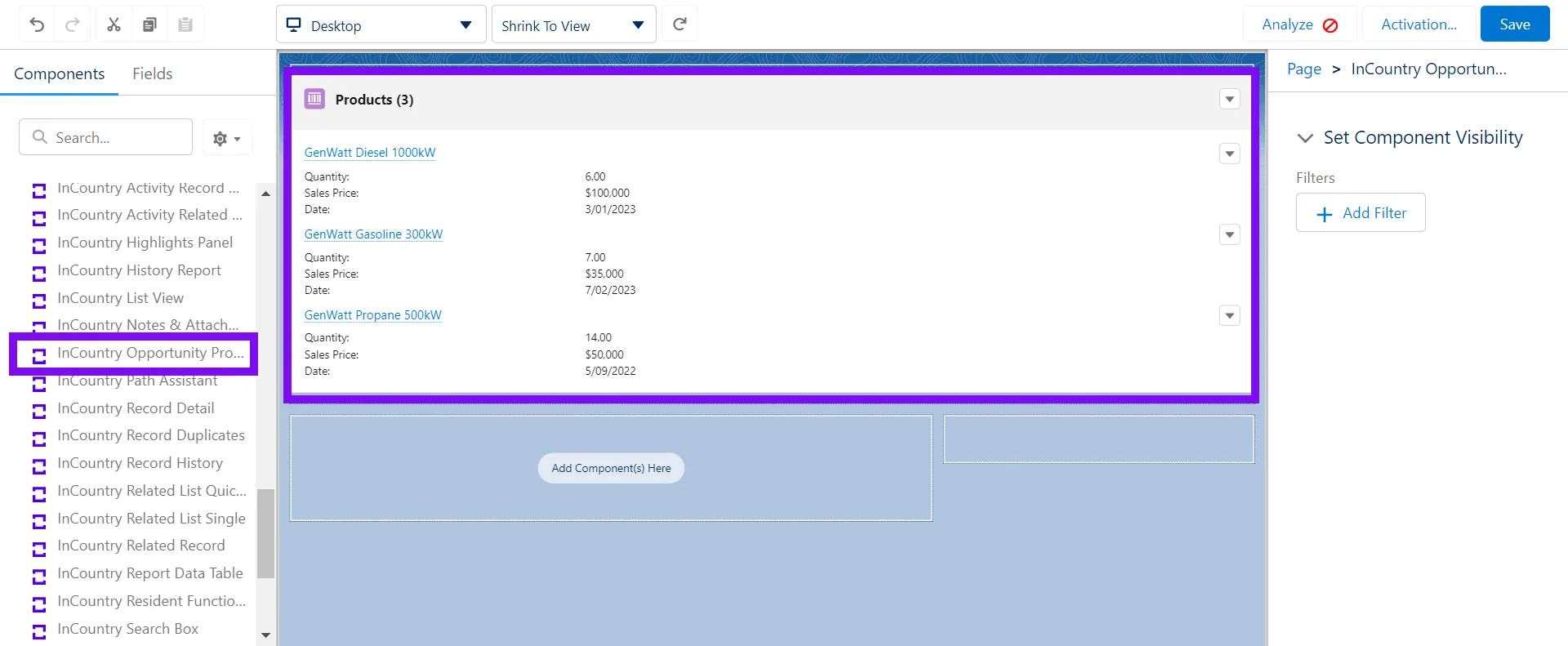This screenshot has height=646, width=1568.
Task: Expand the Products card actions menu
Action: [x=1229, y=99]
